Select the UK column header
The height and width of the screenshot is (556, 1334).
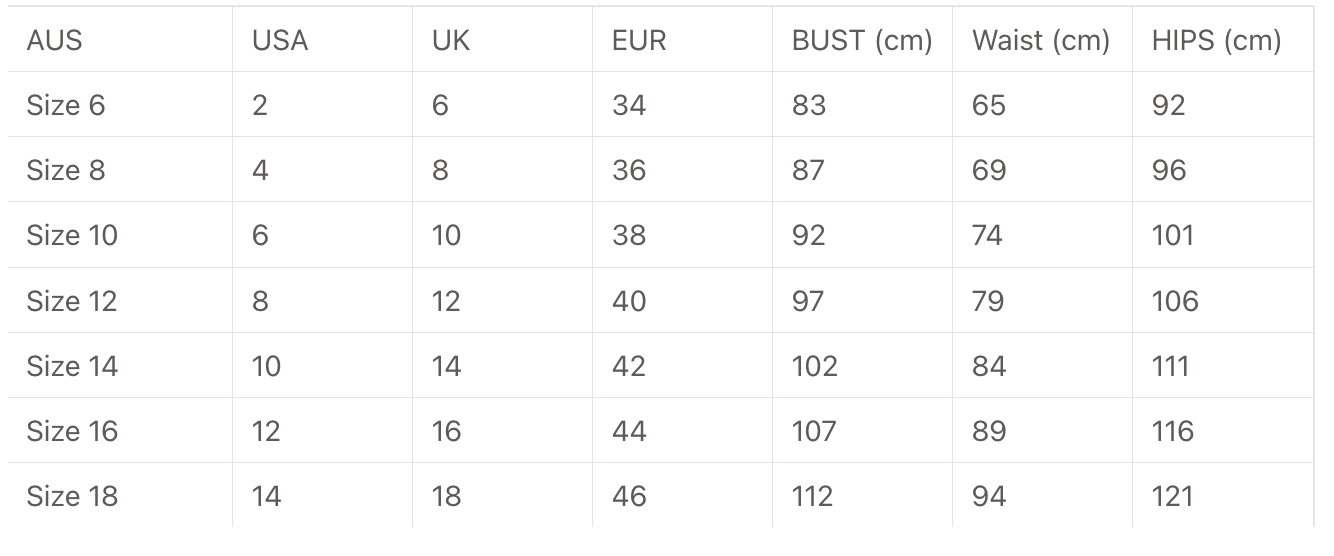click(451, 41)
